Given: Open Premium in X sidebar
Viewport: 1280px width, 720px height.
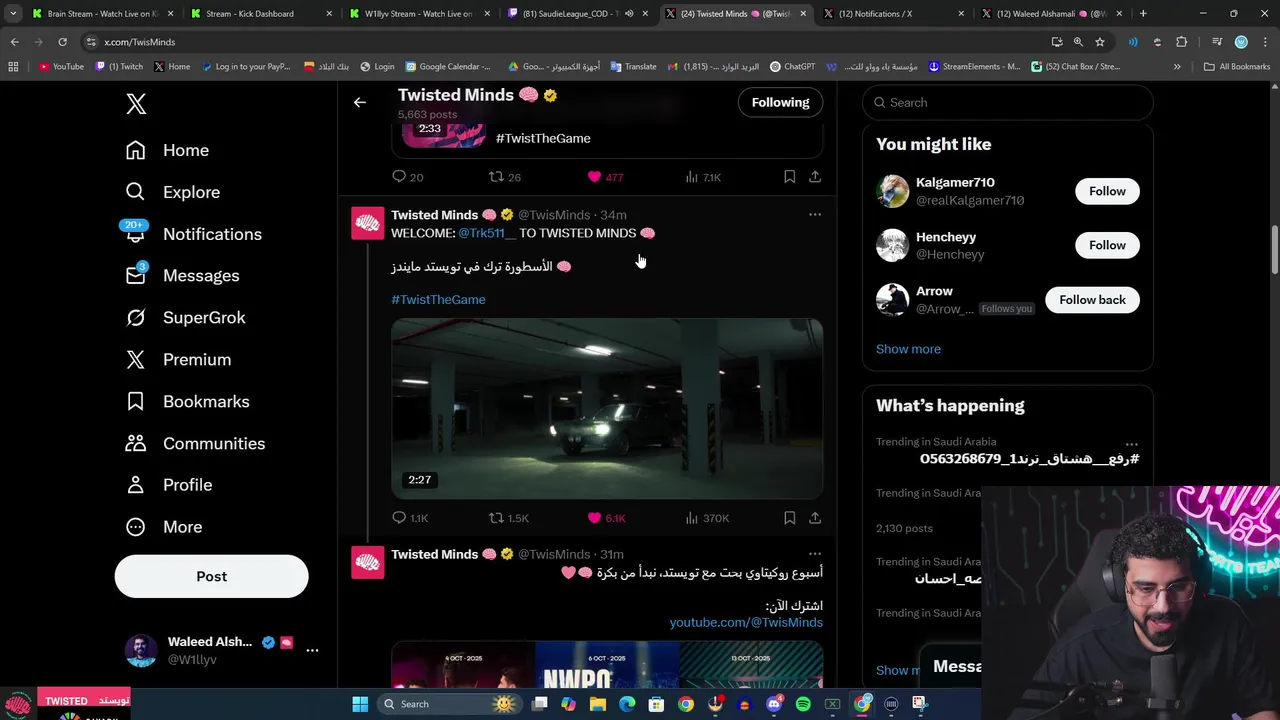Looking at the screenshot, I should [x=178, y=360].
